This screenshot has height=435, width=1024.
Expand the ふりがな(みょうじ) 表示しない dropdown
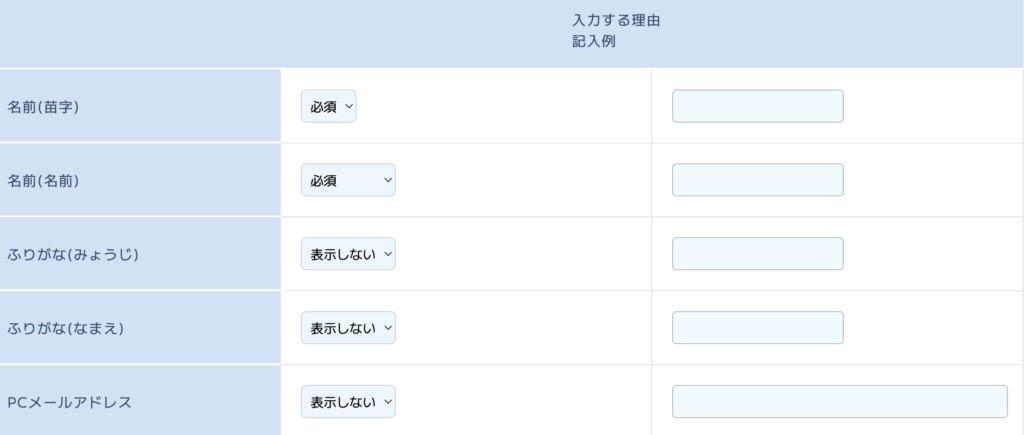pos(348,254)
